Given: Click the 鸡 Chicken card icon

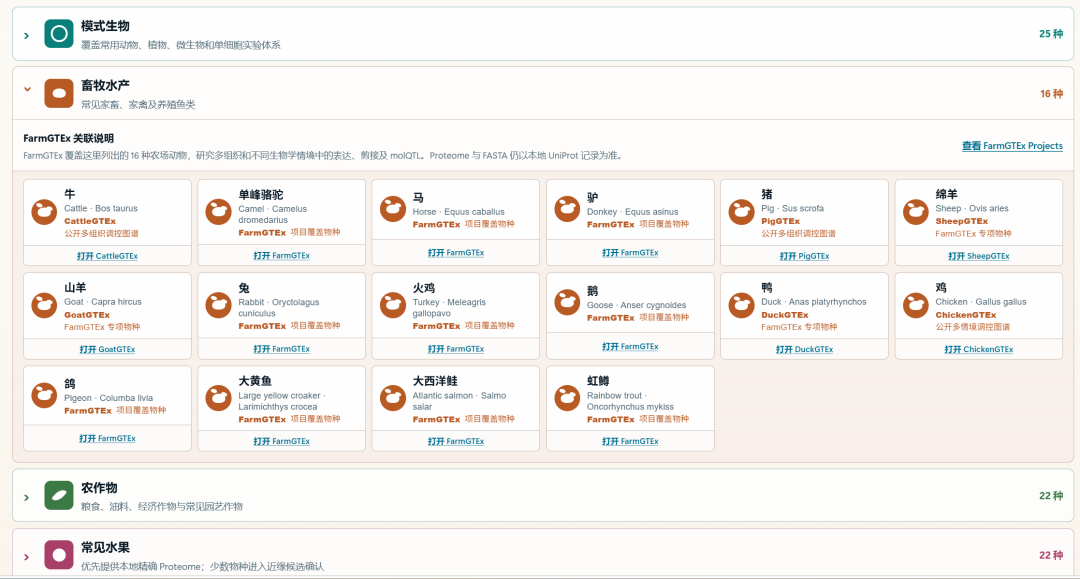Looking at the screenshot, I should pyautogui.click(x=915, y=306).
